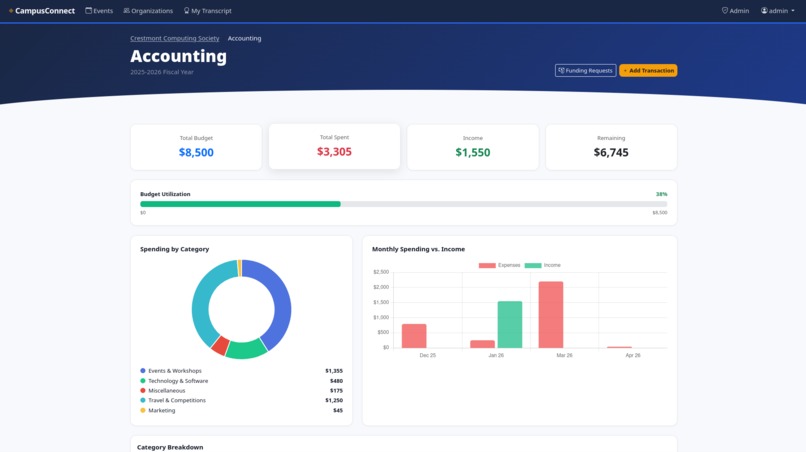The width and height of the screenshot is (806, 452).
Task: Click the Budget Utilization progress bar
Action: pos(404,204)
